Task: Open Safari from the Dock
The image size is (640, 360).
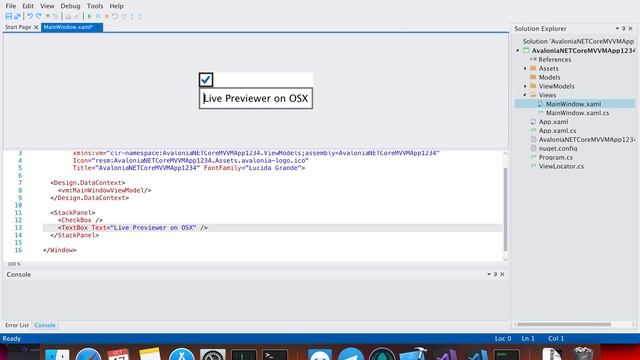Action: pos(88,354)
